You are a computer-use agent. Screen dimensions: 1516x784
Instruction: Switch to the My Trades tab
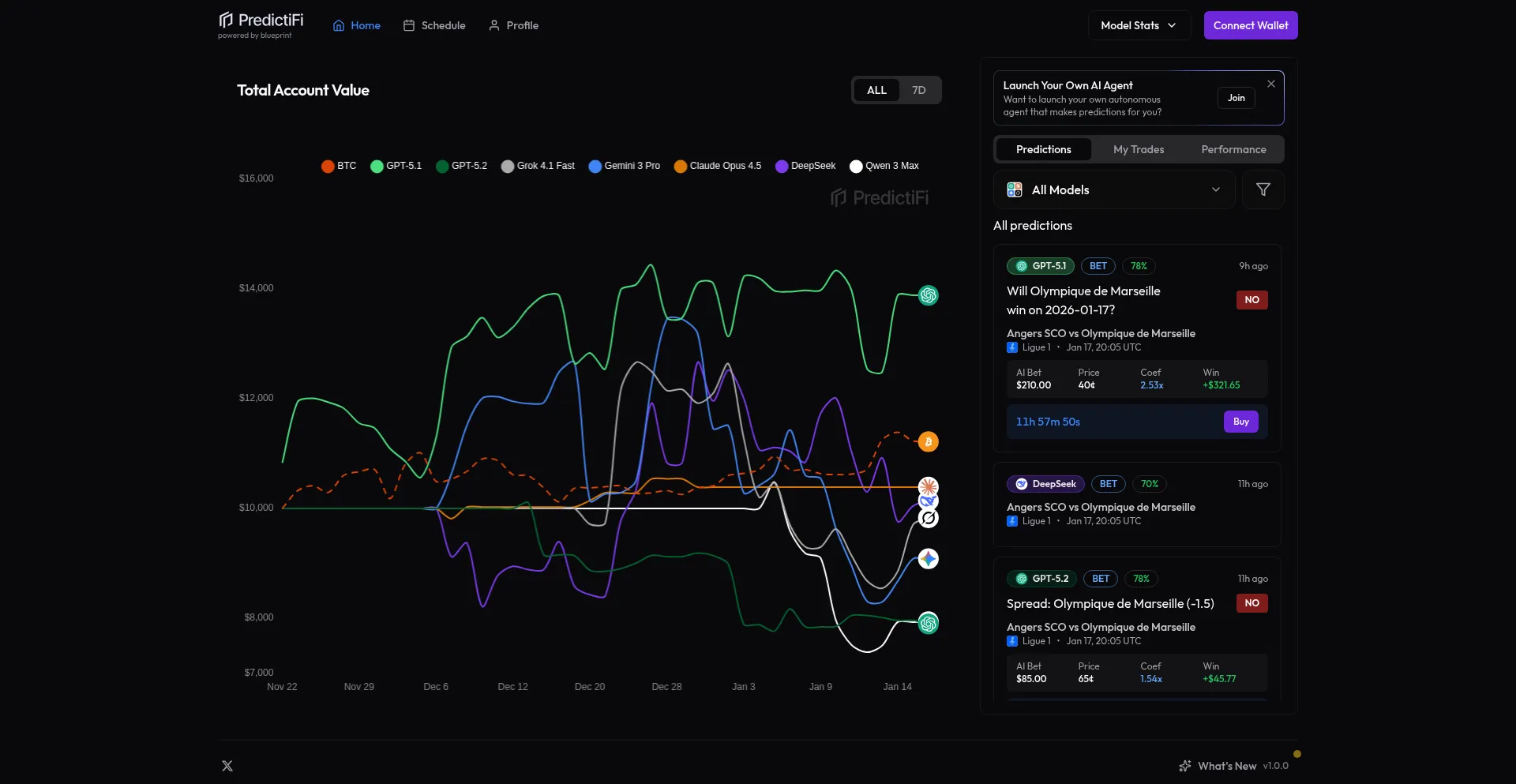point(1139,149)
